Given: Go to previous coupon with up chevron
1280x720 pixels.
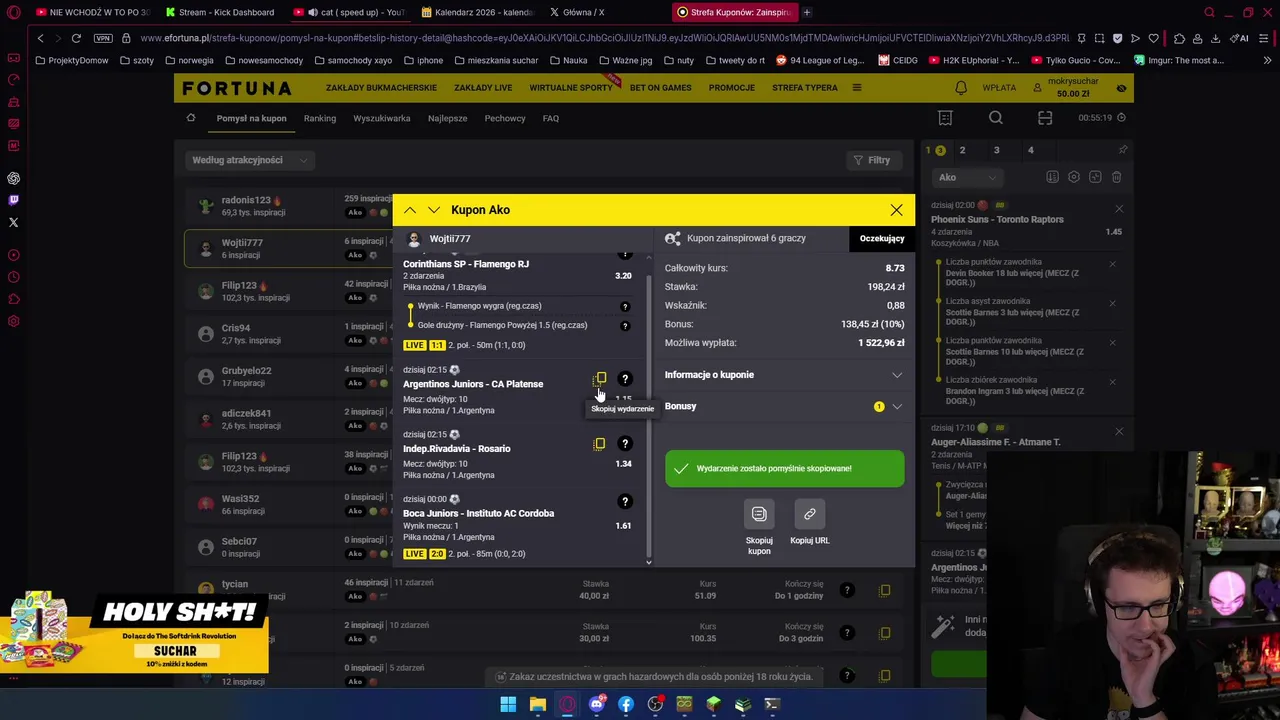Looking at the screenshot, I should (x=410, y=210).
